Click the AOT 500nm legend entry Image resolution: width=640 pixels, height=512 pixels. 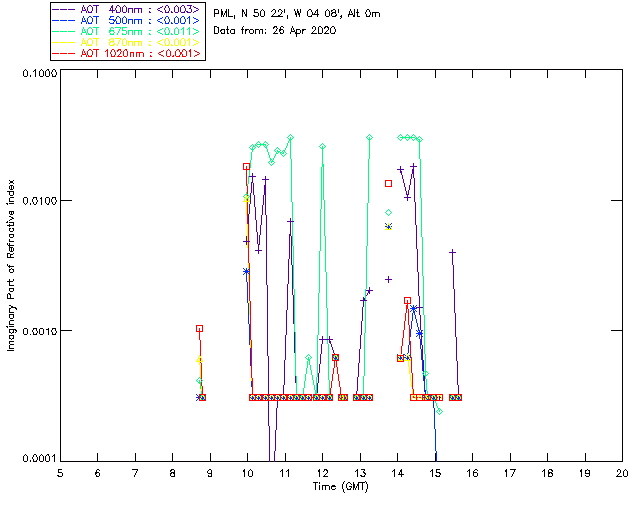point(128,20)
